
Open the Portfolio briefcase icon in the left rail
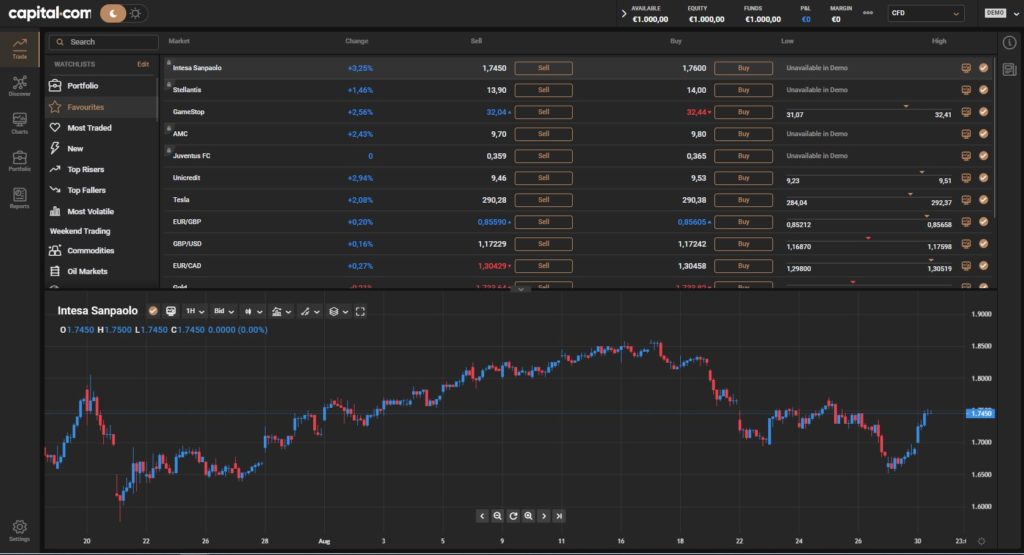pos(20,161)
